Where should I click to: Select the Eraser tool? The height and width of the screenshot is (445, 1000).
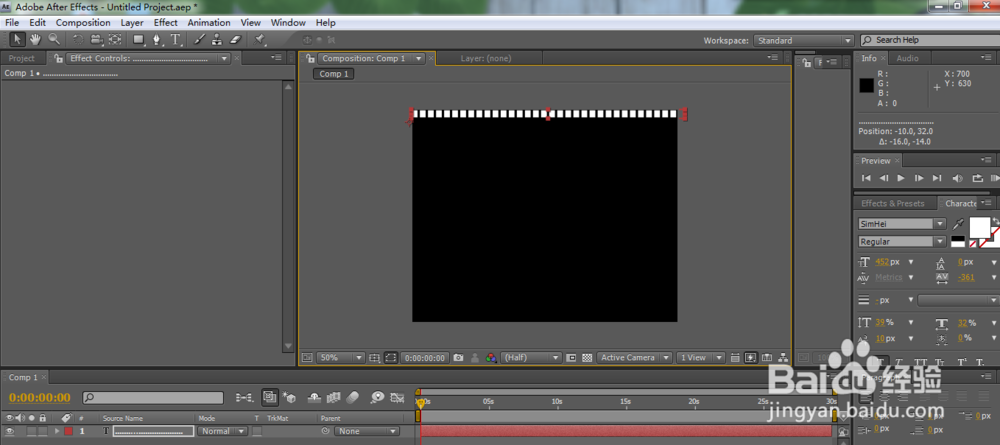click(235, 40)
